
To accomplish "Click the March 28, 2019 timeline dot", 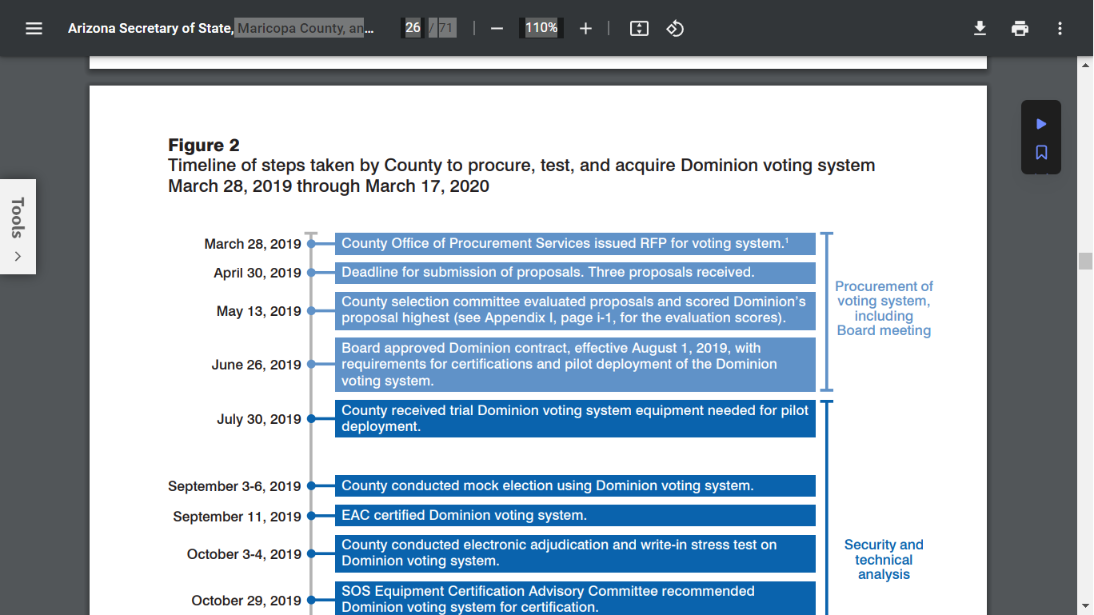I will pyautogui.click(x=311, y=244).
